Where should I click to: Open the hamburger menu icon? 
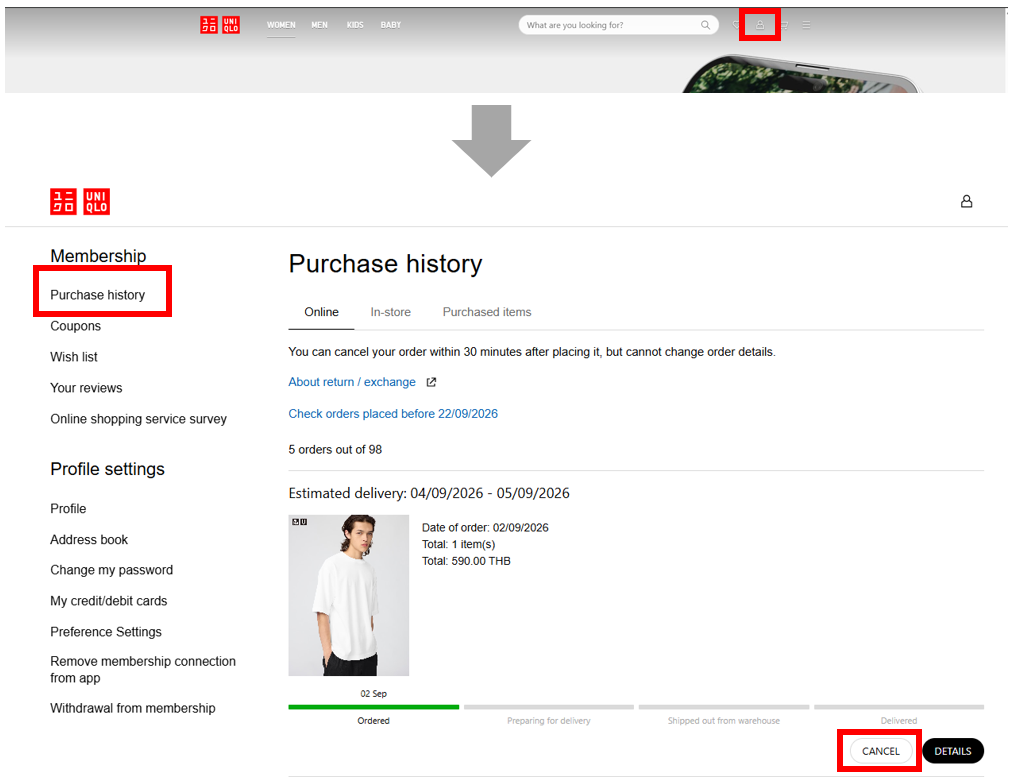[x=806, y=25]
